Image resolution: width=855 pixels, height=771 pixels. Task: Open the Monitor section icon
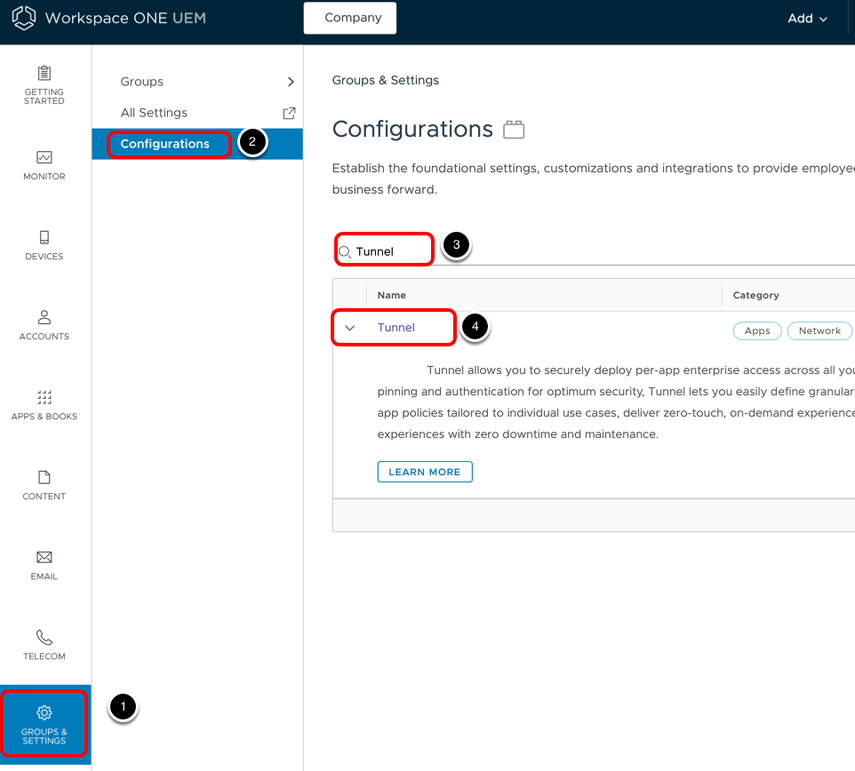coord(44,157)
